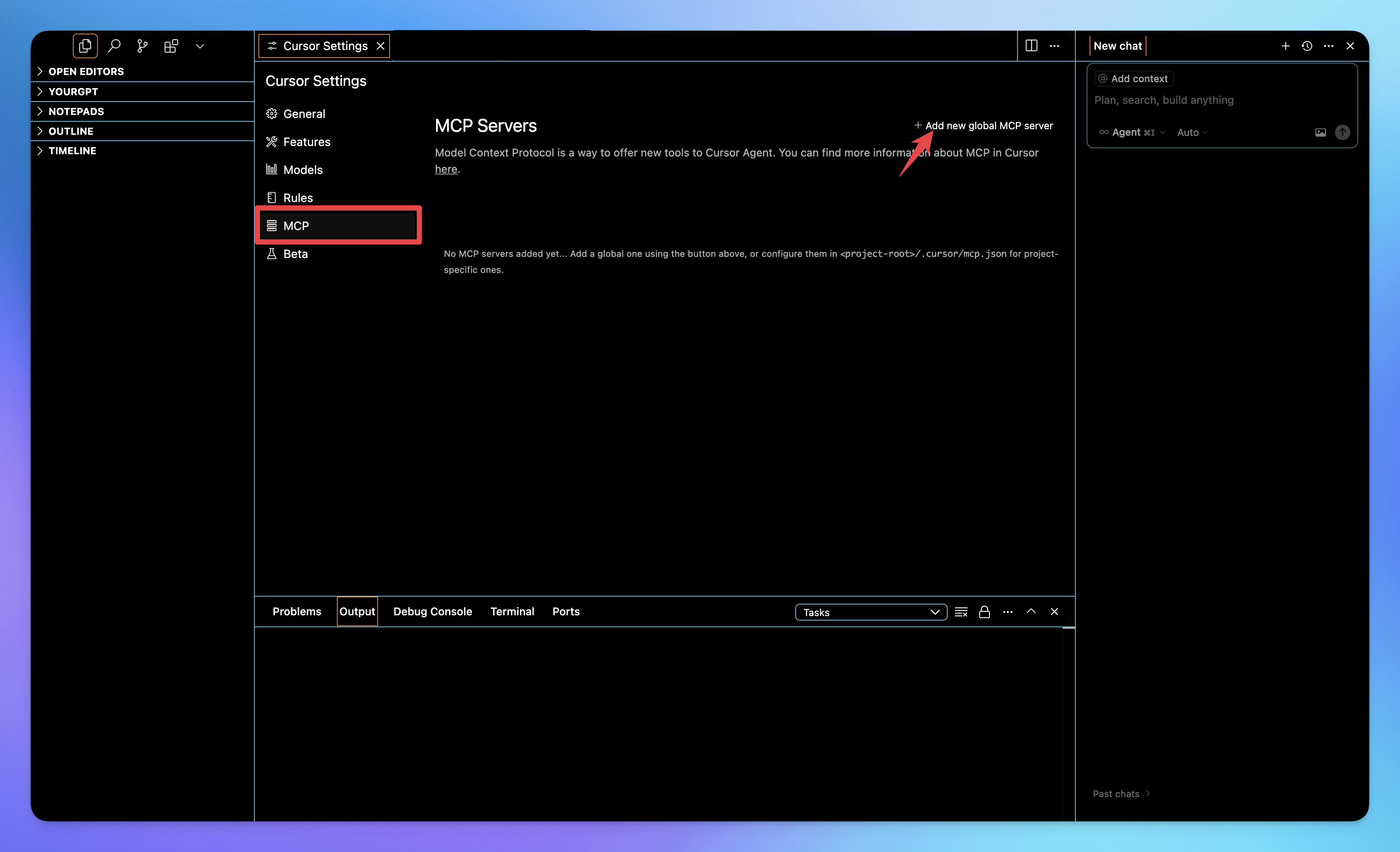Attach image using picture icon
The width and height of the screenshot is (1400, 852).
click(1320, 132)
